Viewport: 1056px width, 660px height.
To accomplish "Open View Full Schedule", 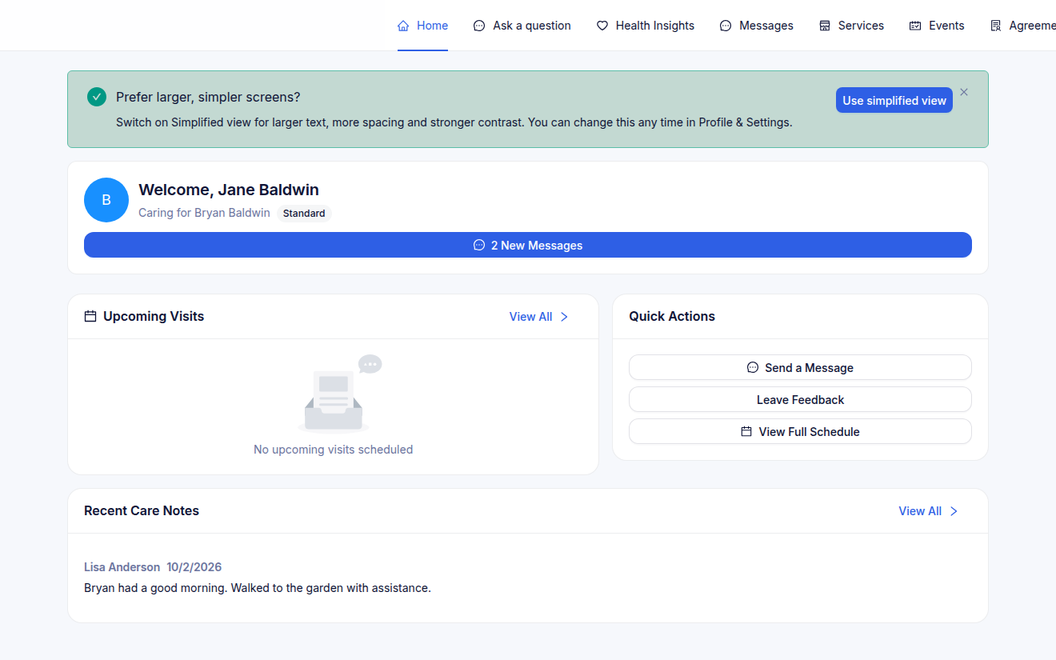I will click(800, 432).
